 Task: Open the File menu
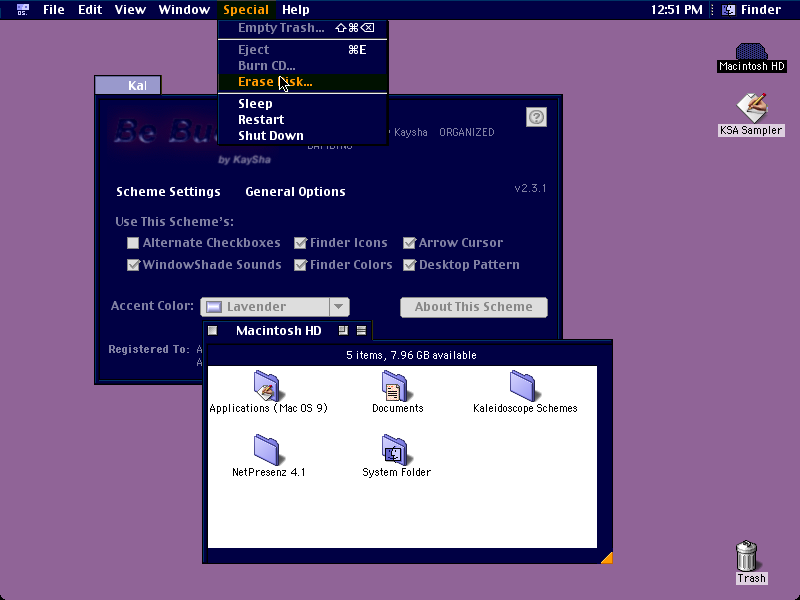(x=54, y=10)
